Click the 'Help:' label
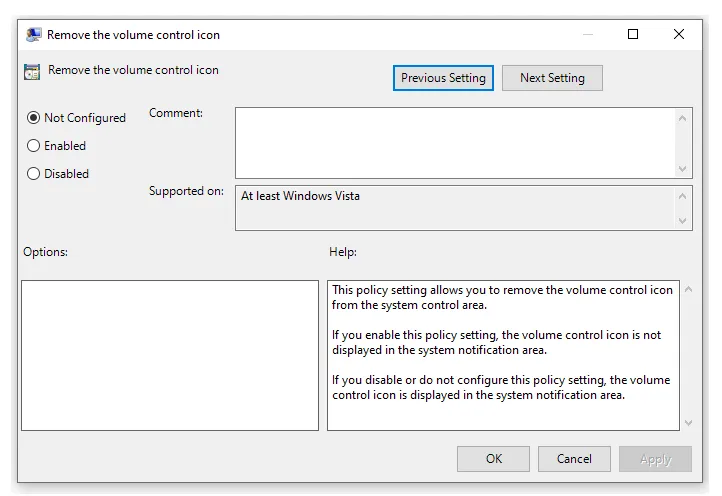The image size is (722, 496). (343, 252)
